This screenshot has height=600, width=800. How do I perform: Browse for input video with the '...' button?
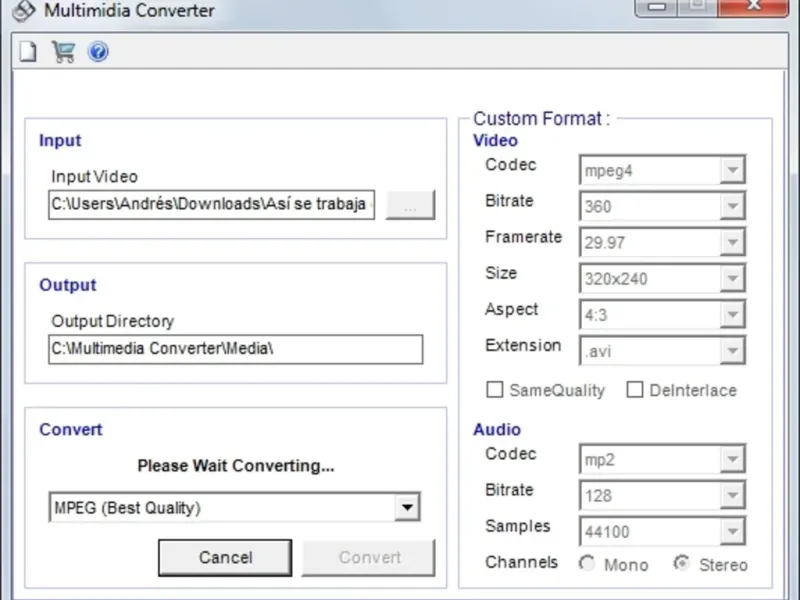click(410, 205)
